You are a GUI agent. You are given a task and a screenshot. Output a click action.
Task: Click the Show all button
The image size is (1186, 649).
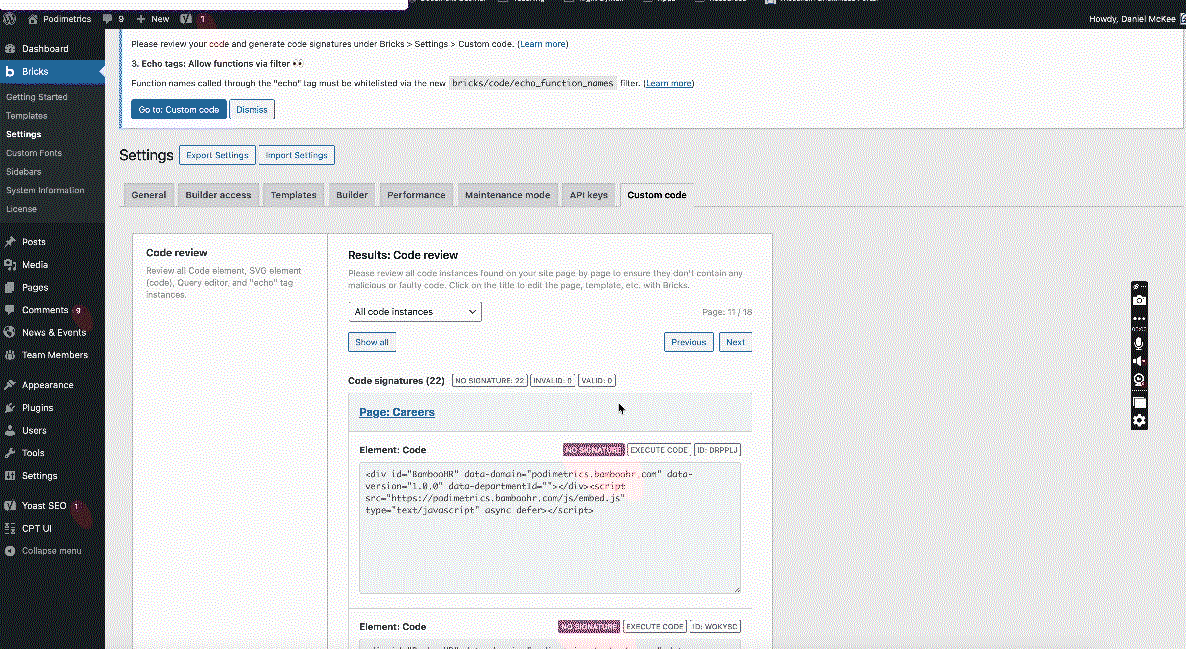(x=372, y=342)
